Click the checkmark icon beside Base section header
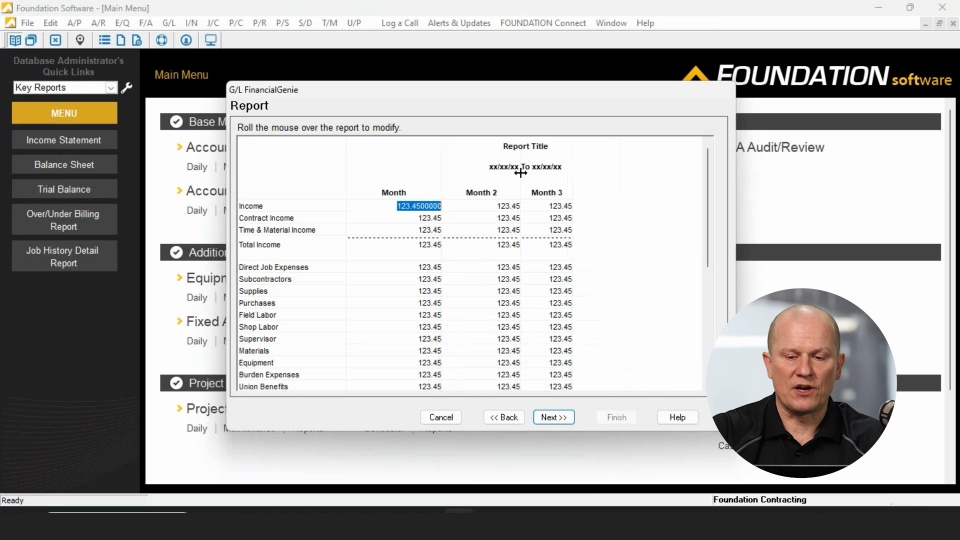Screen dimensions: 960x540 (176, 121)
